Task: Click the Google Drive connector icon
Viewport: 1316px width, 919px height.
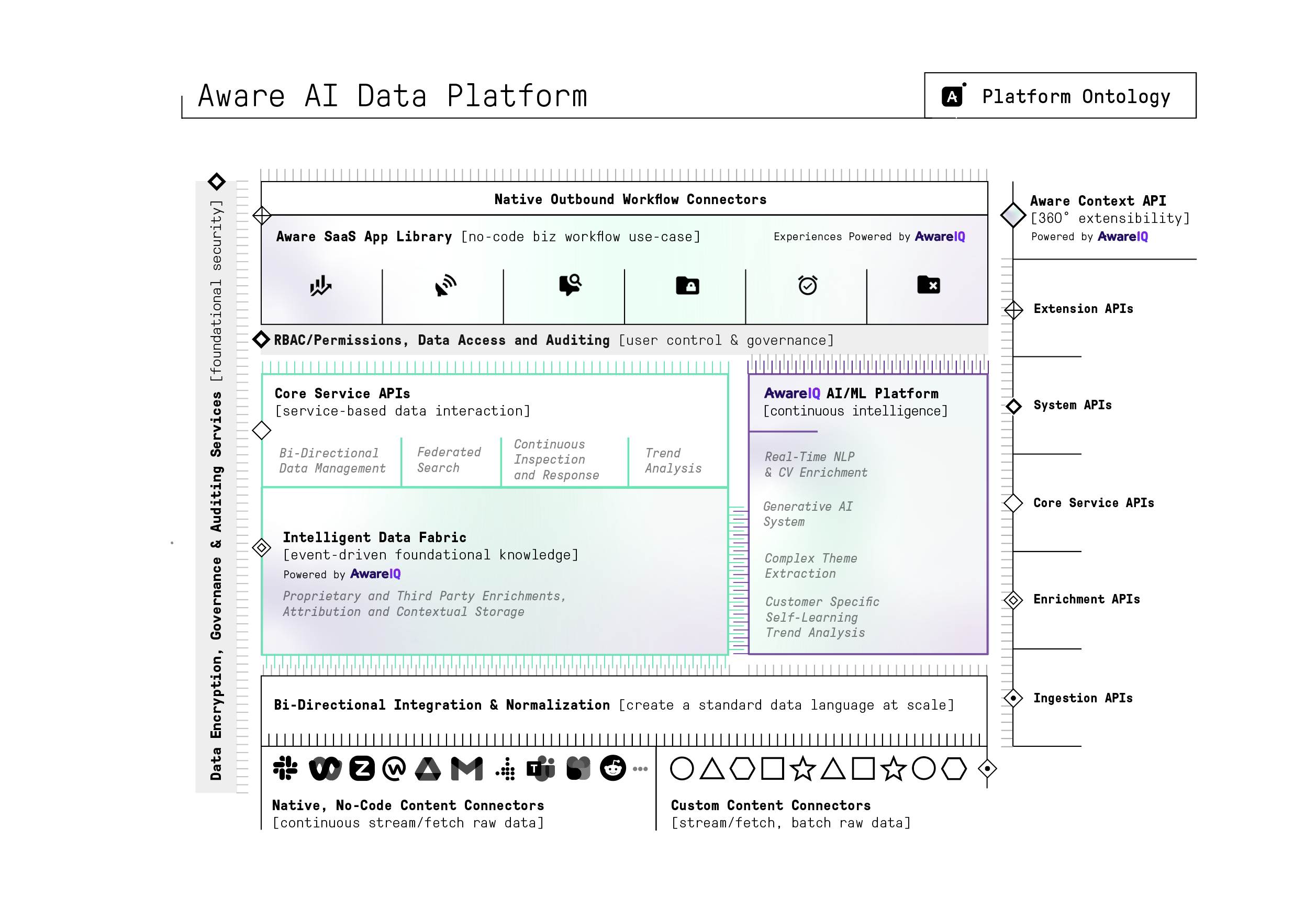Action: pos(428,769)
